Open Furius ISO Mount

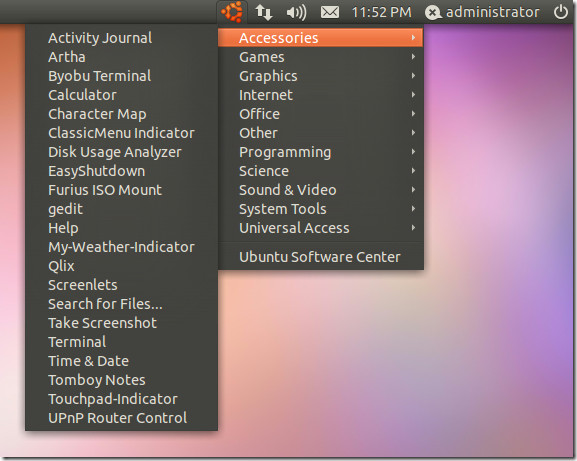point(121,190)
